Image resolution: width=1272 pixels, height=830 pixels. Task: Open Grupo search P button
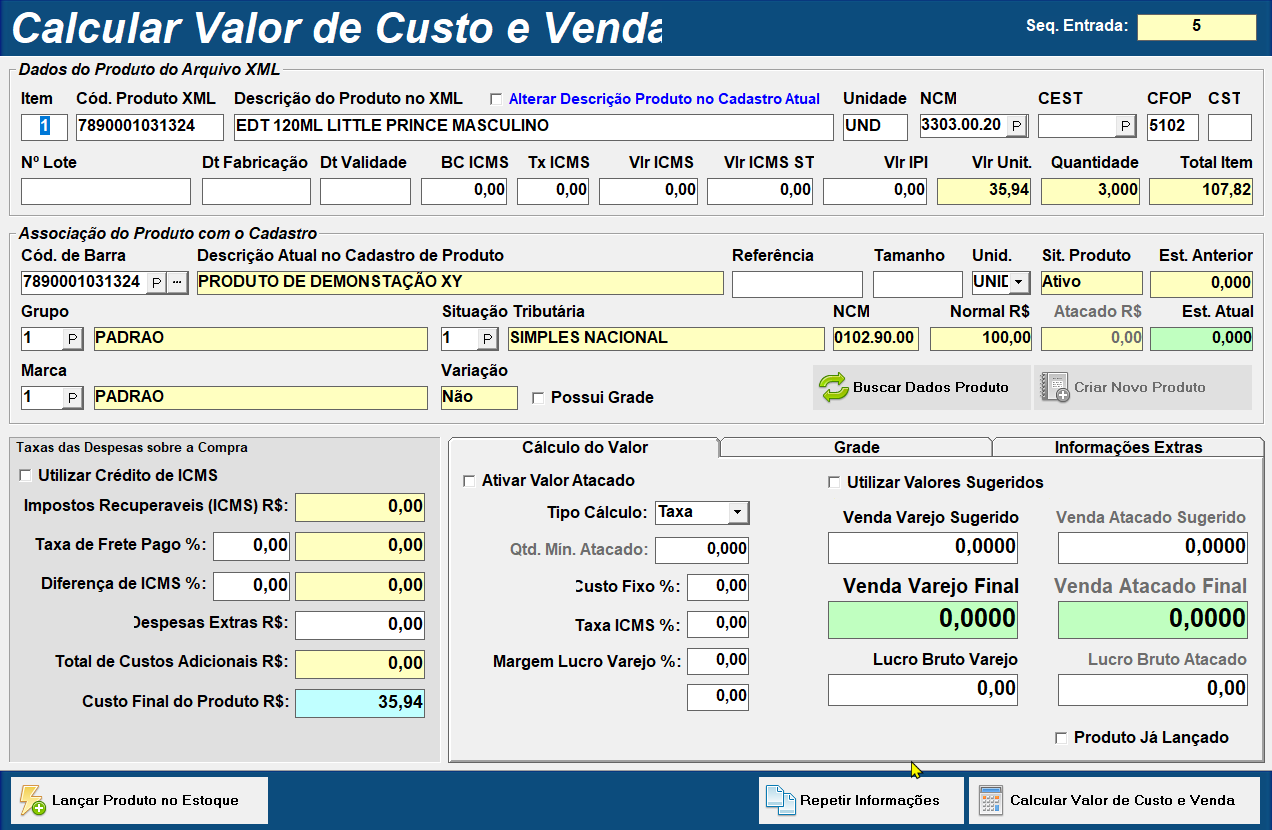[x=73, y=339]
